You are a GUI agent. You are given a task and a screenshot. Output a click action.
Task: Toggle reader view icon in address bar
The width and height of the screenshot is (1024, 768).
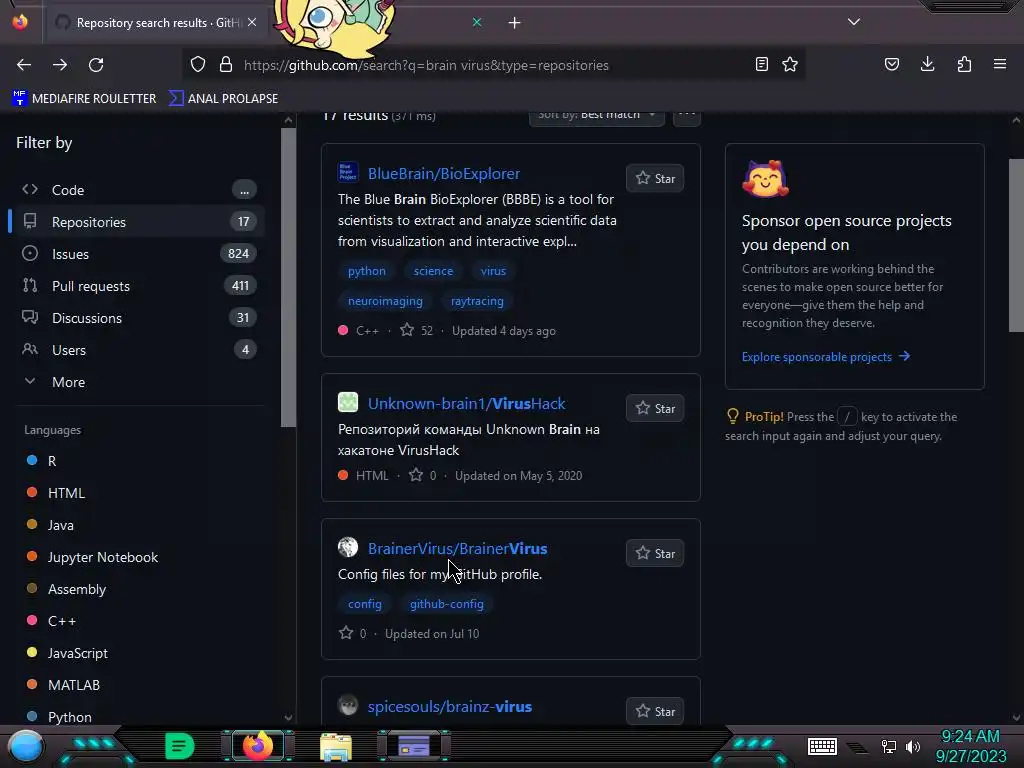(x=761, y=64)
